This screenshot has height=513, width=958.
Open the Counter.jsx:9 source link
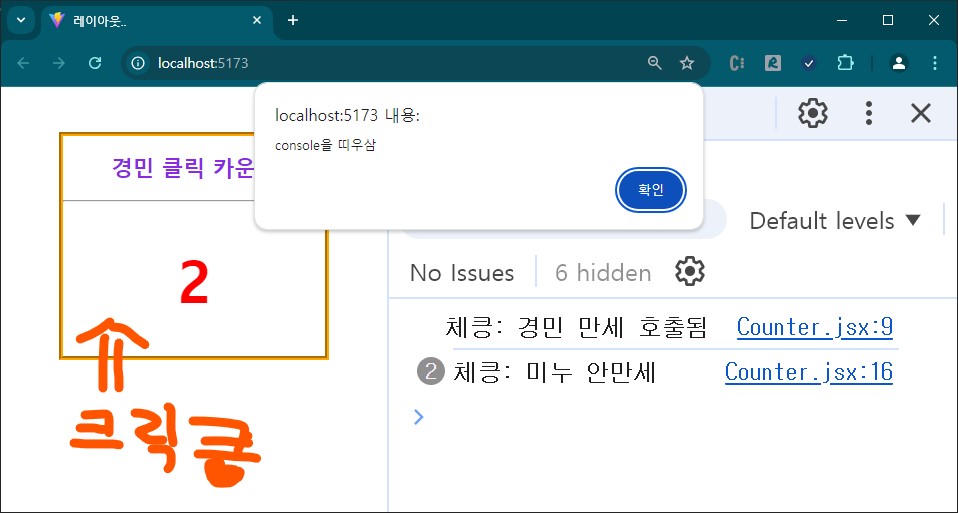[815, 327]
